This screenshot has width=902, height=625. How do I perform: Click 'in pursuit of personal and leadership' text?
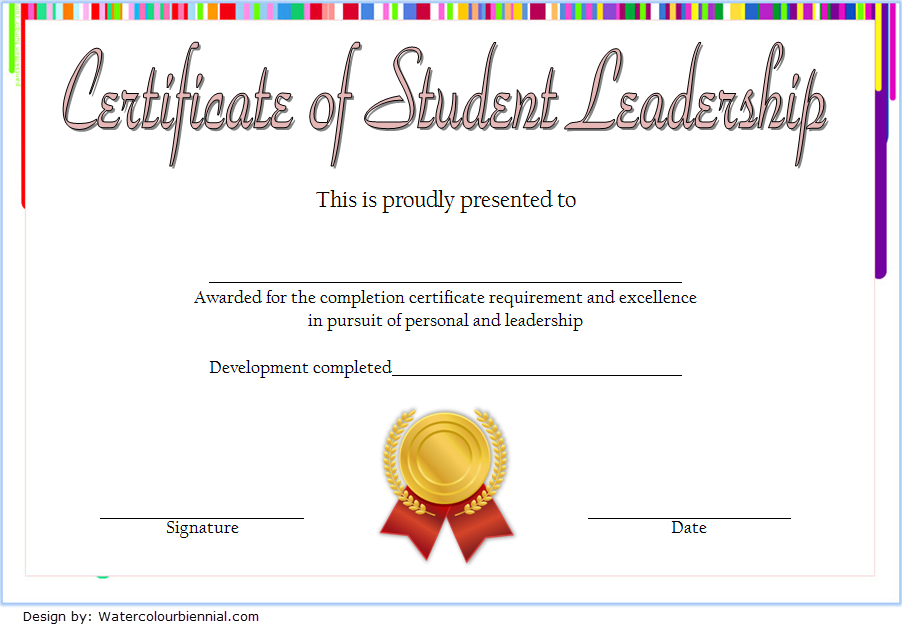(445, 321)
